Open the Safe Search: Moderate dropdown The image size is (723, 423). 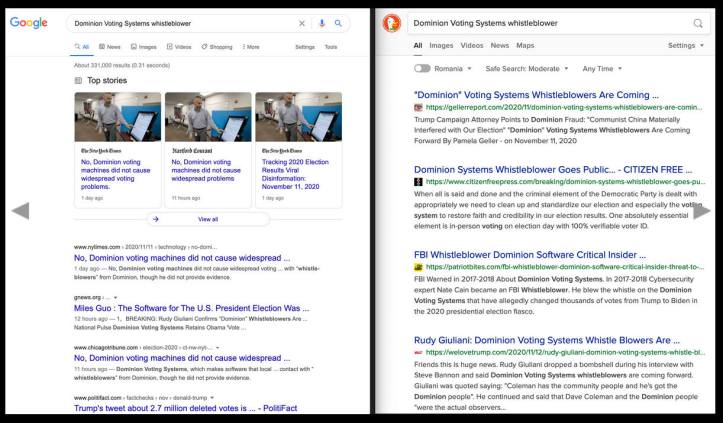(x=527, y=68)
